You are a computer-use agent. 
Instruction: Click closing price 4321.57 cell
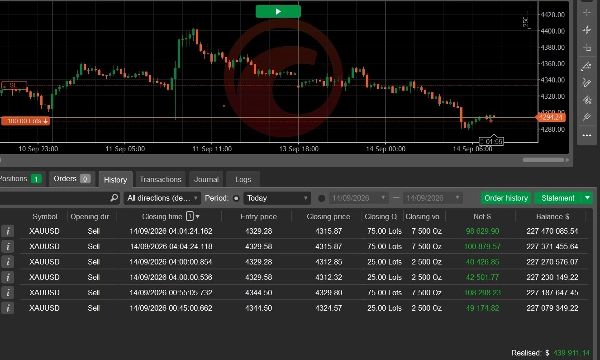click(328, 308)
